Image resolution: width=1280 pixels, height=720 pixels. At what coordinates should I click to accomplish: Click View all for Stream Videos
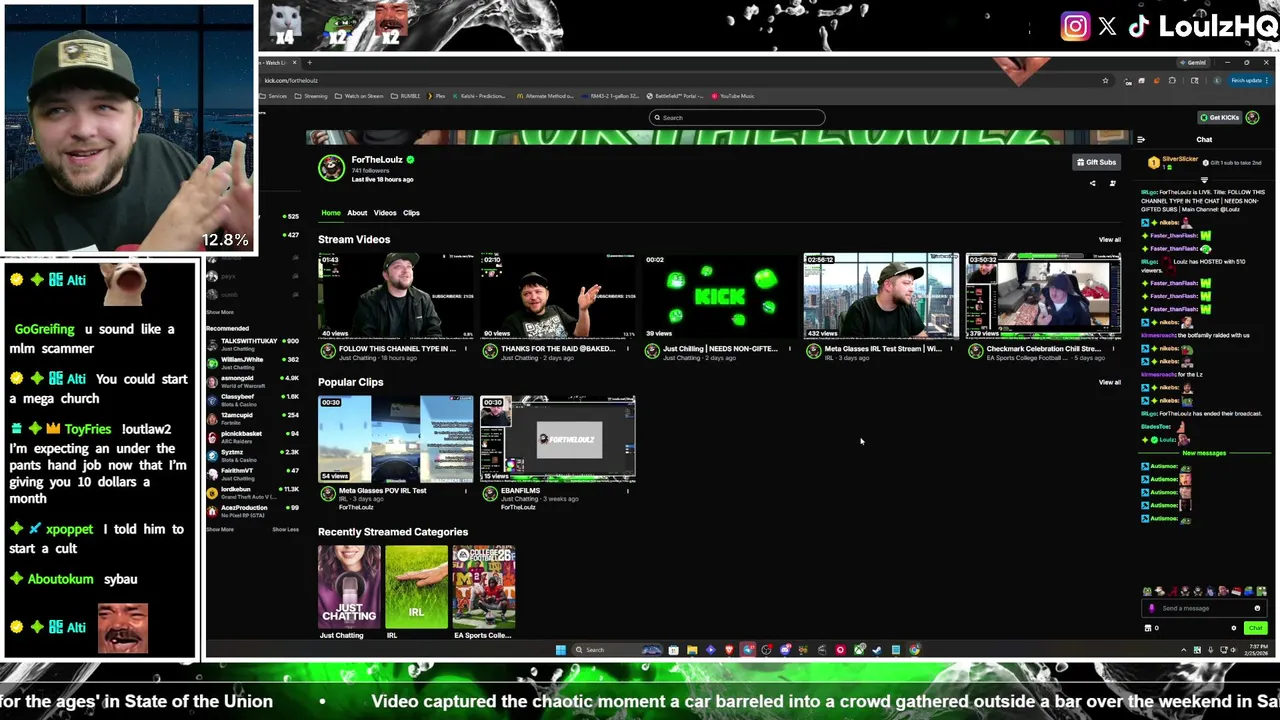pyautogui.click(x=1110, y=240)
